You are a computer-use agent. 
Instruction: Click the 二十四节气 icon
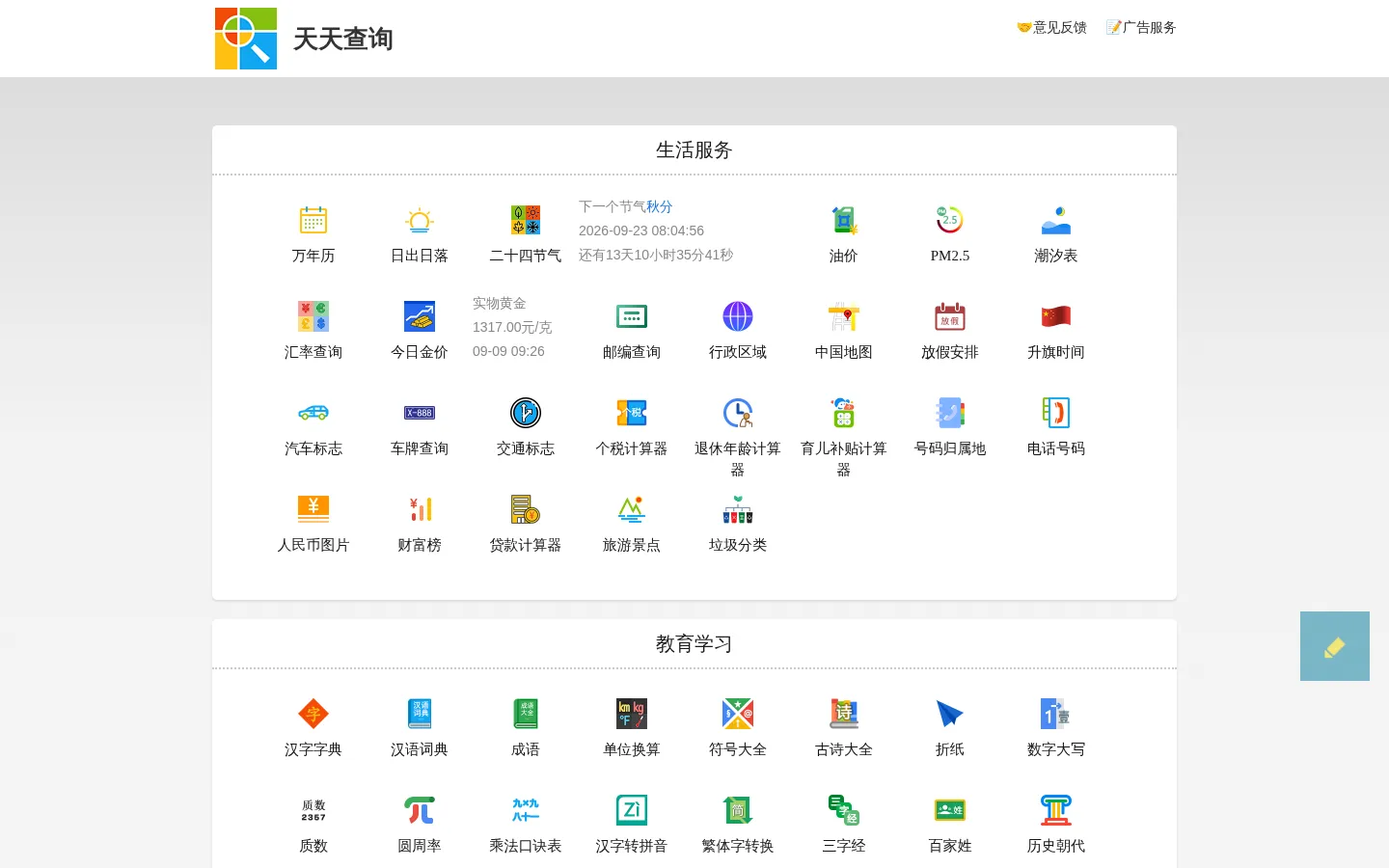click(x=526, y=220)
